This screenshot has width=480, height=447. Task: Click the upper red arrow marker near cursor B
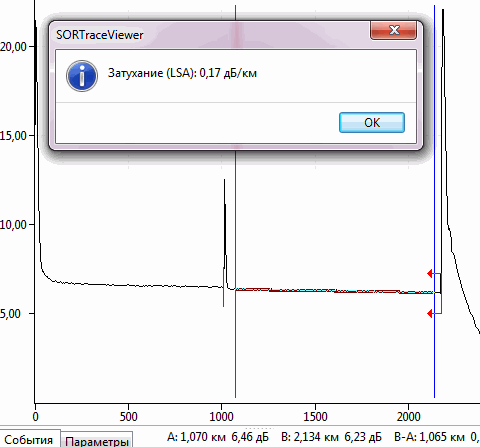[430, 274]
